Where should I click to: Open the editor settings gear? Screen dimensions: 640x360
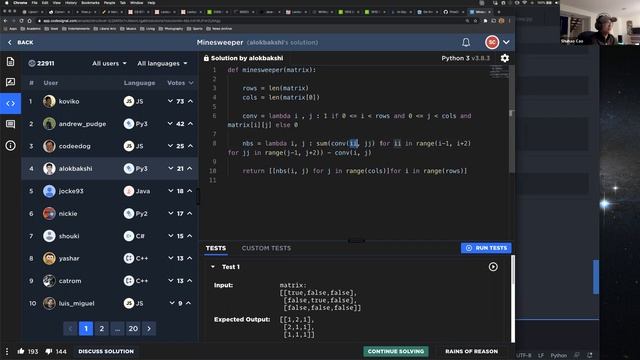[x=505, y=58]
